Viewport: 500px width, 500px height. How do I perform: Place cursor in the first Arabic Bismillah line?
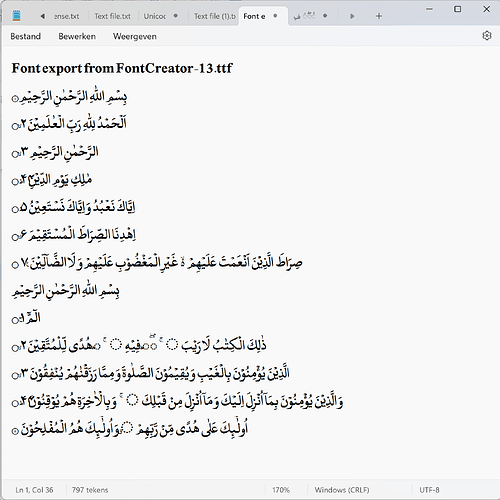click(x=69, y=97)
